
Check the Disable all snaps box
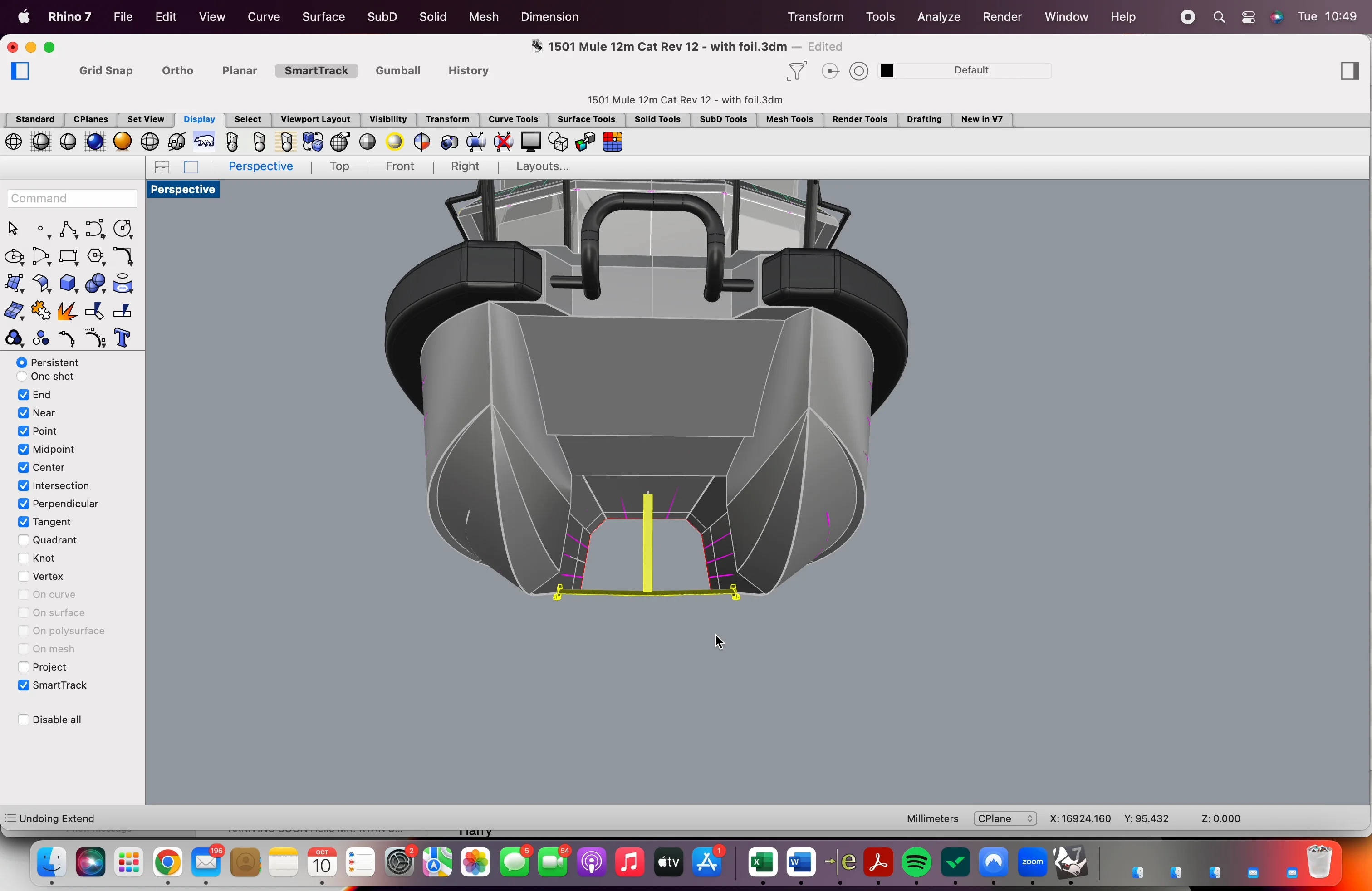[24, 720]
